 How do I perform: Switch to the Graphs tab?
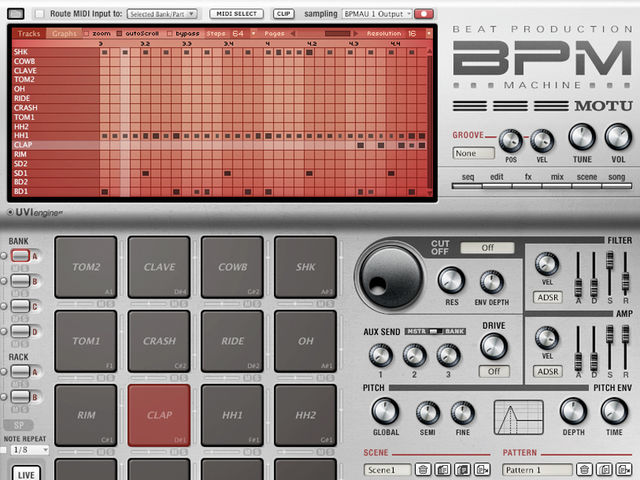64,33
